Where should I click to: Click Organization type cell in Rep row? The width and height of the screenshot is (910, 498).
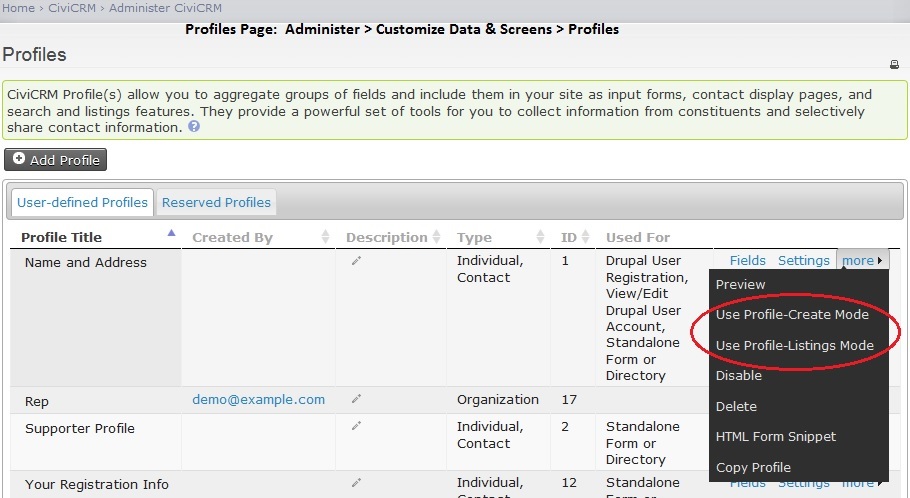[497, 399]
